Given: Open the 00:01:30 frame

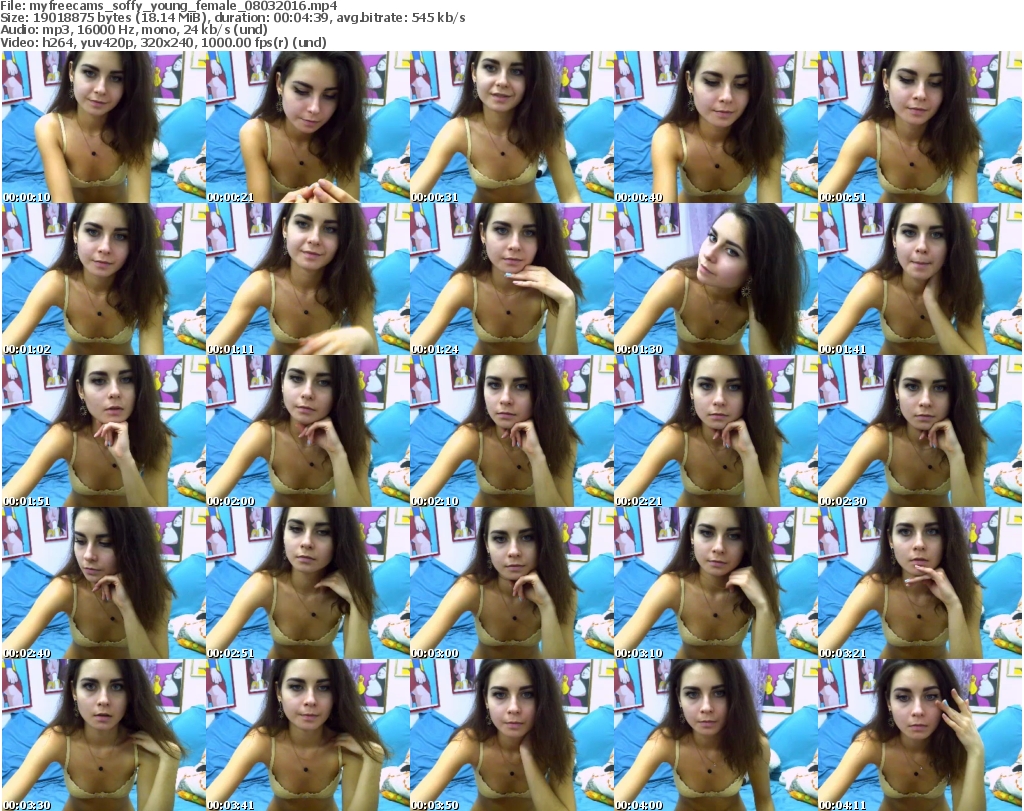Looking at the screenshot, I should (x=715, y=279).
